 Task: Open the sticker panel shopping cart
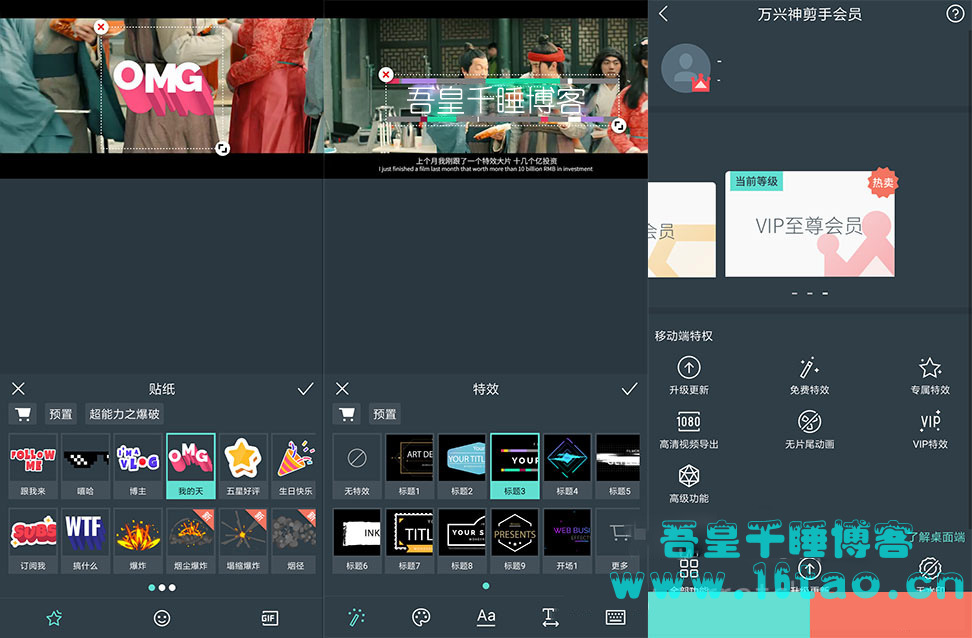pos(24,414)
